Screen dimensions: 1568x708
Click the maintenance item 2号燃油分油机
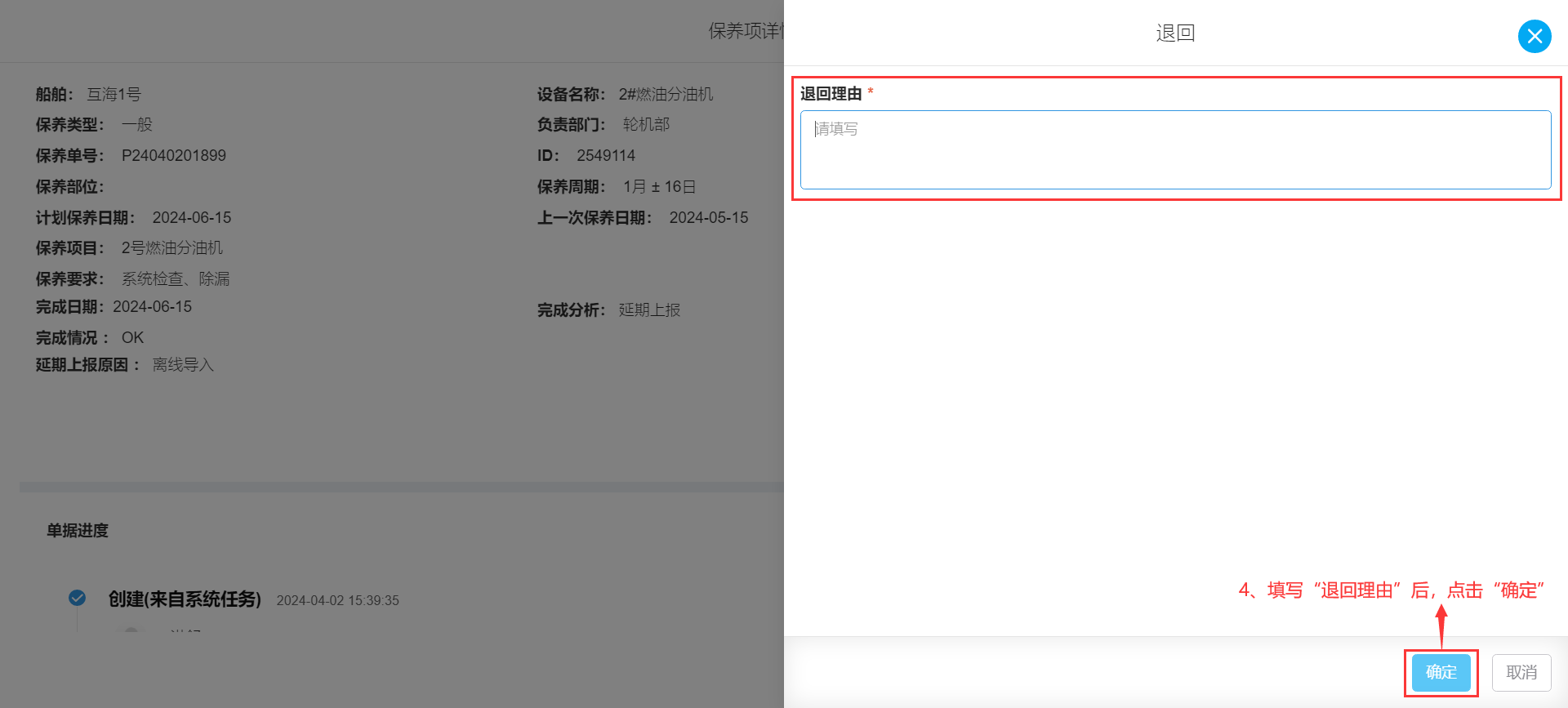click(x=172, y=247)
